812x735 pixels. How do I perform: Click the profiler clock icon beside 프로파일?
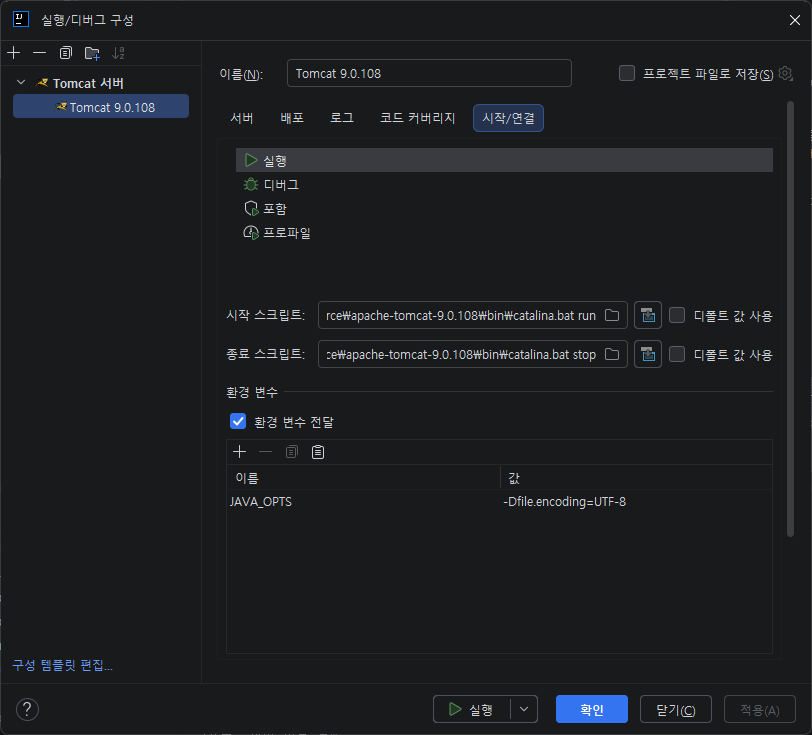click(251, 233)
